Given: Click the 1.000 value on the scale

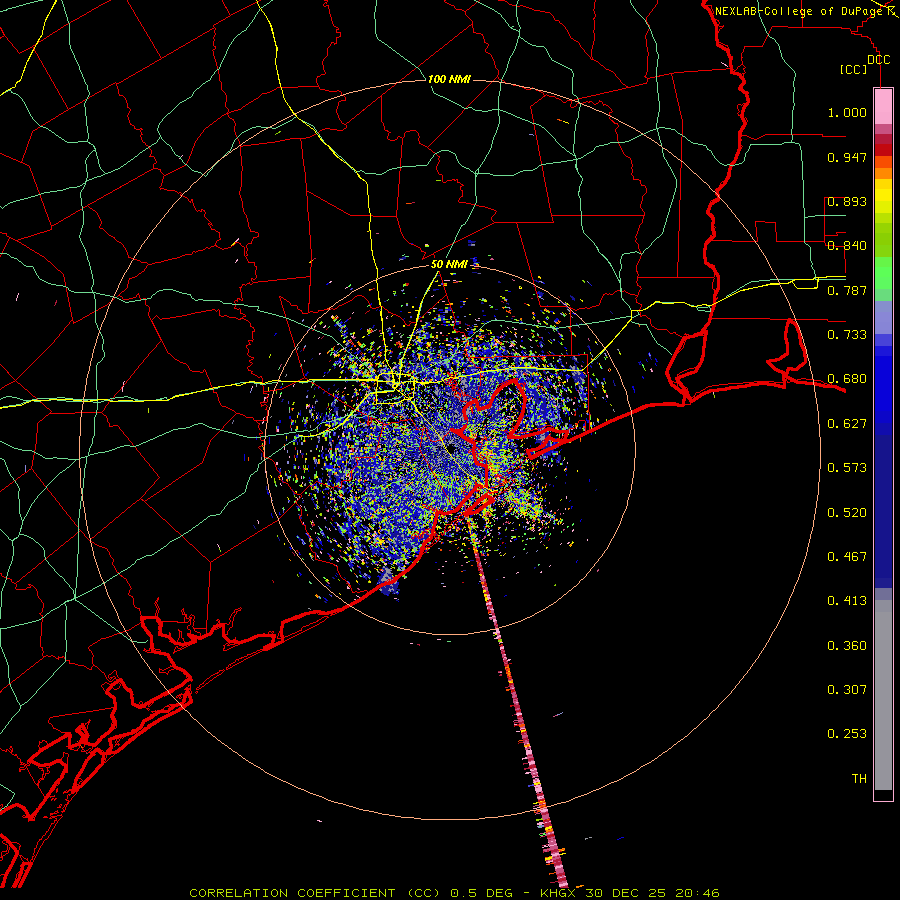Looking at the screenshot, I should (847, 112).
